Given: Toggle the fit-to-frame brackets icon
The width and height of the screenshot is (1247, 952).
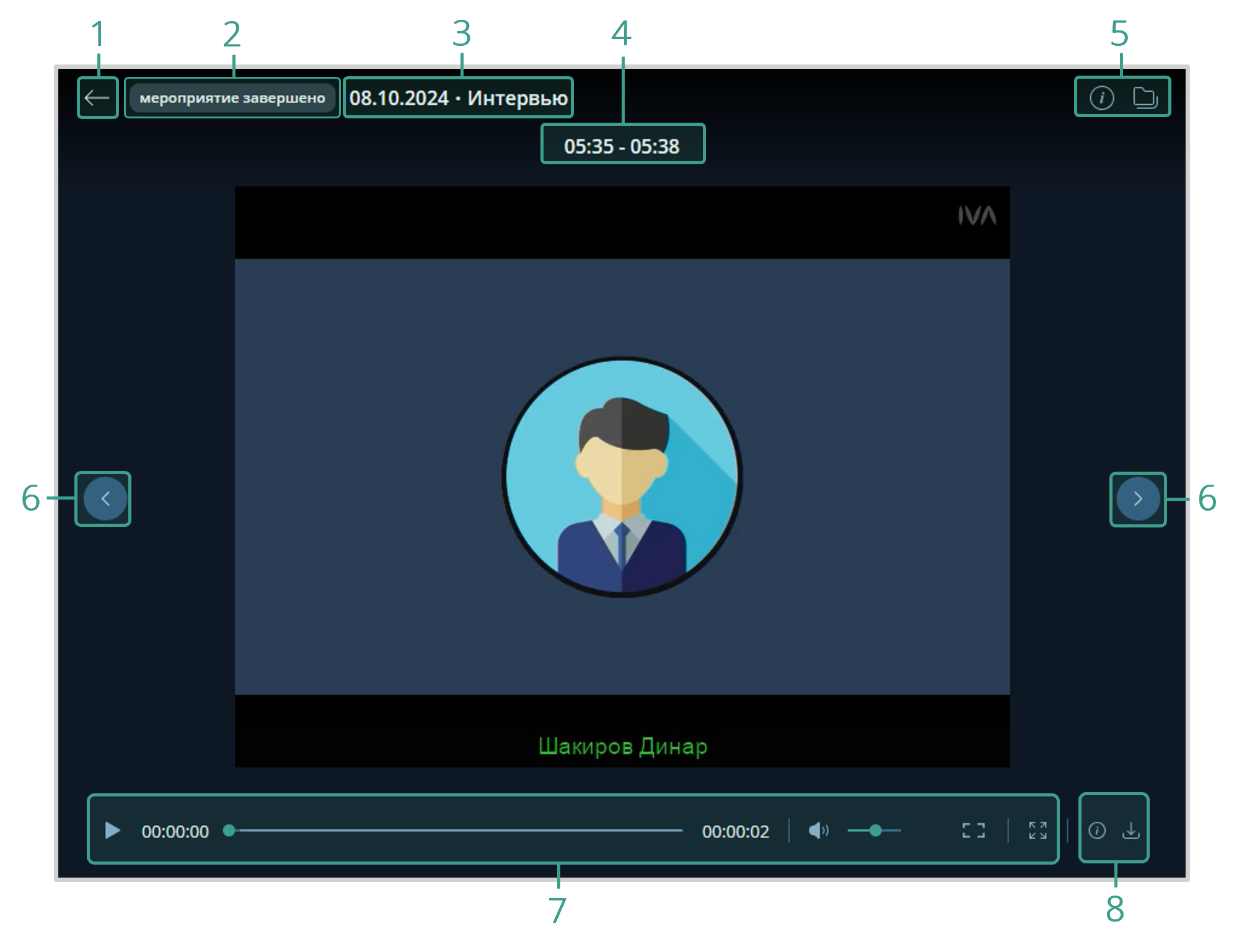Looking at the screenshot, I should click(973, 831).
